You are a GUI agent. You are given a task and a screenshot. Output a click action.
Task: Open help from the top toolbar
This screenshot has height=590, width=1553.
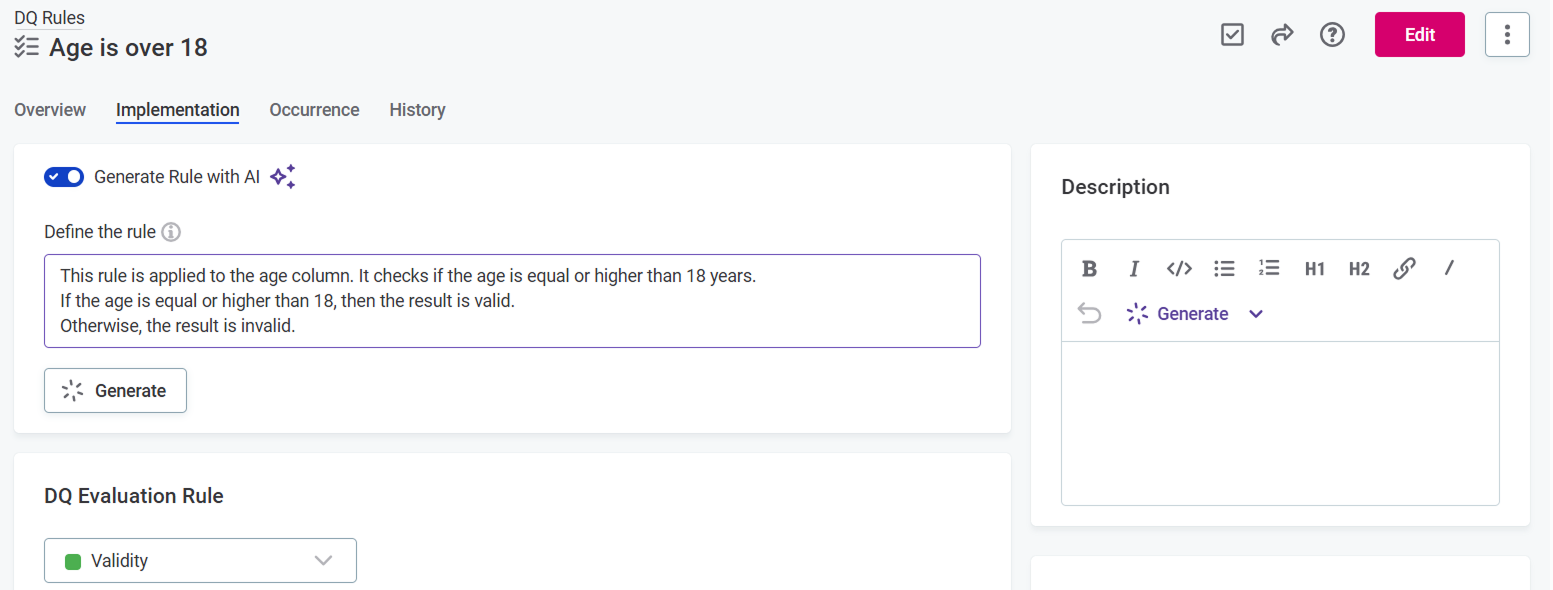click(x=1332, y=34)
